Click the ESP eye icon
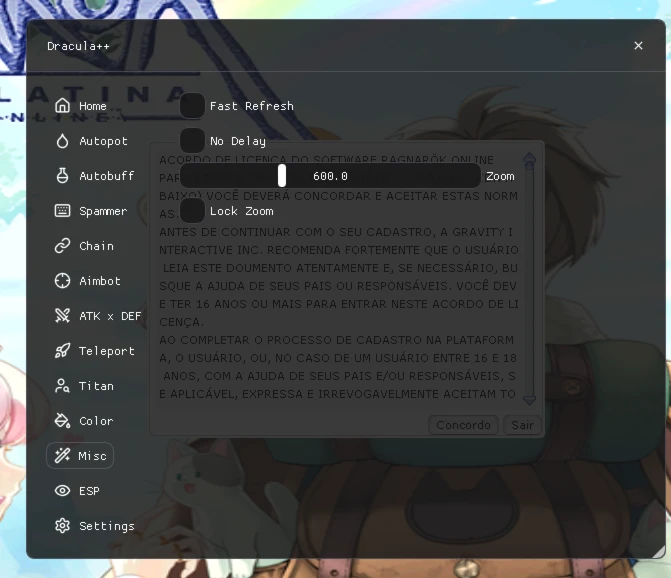 62,491
